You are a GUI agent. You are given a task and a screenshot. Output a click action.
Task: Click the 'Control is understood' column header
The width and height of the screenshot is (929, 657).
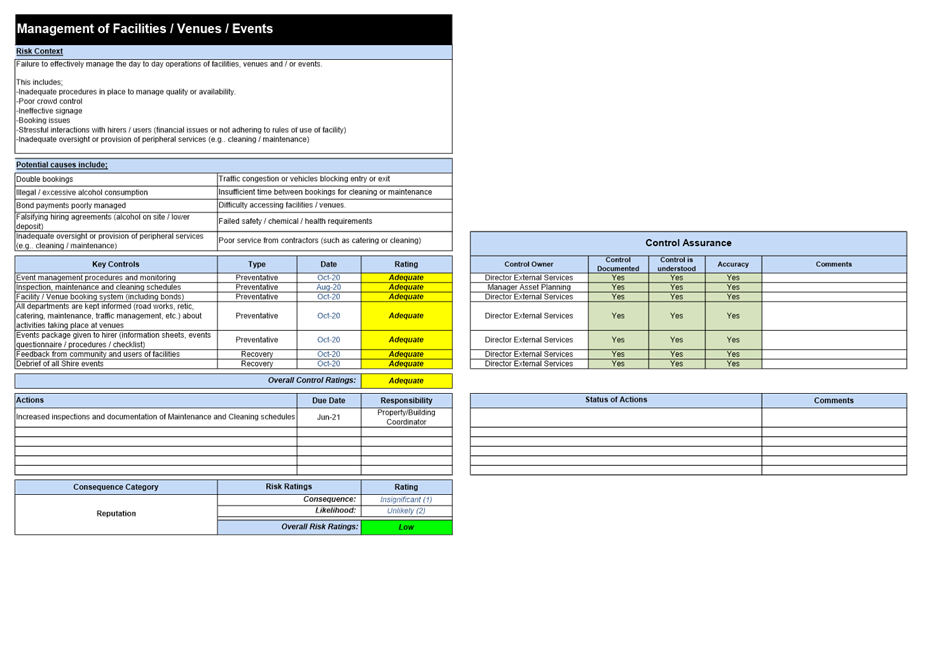677,264
